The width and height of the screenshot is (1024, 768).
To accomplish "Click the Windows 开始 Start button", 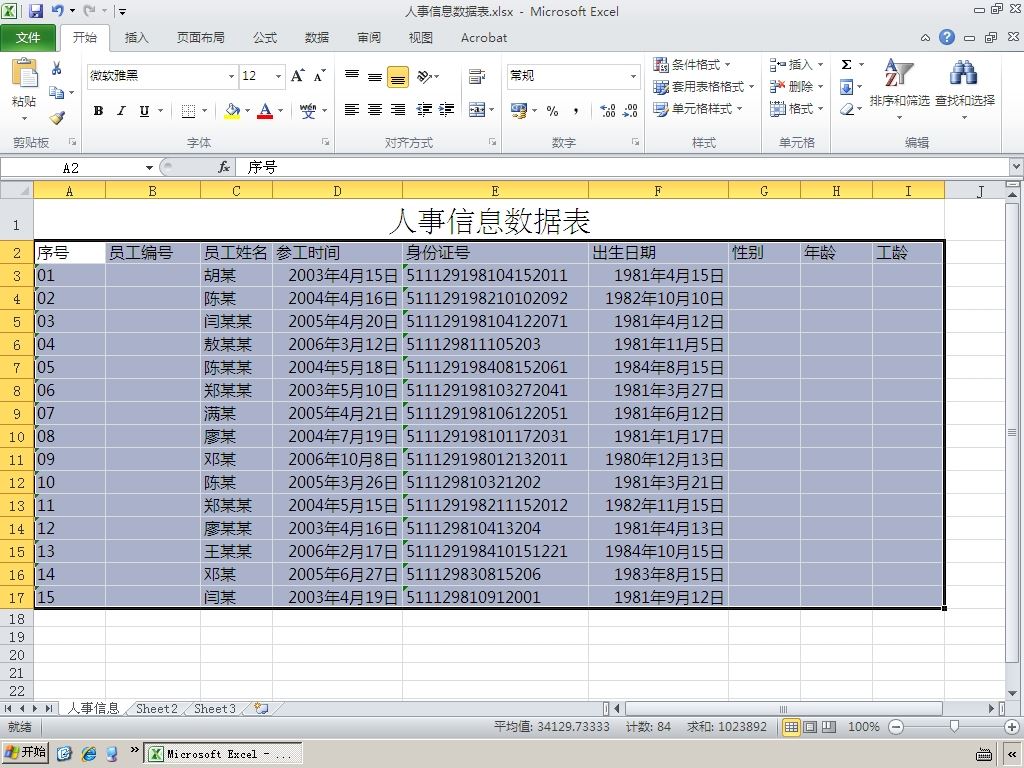I will 25,753.
